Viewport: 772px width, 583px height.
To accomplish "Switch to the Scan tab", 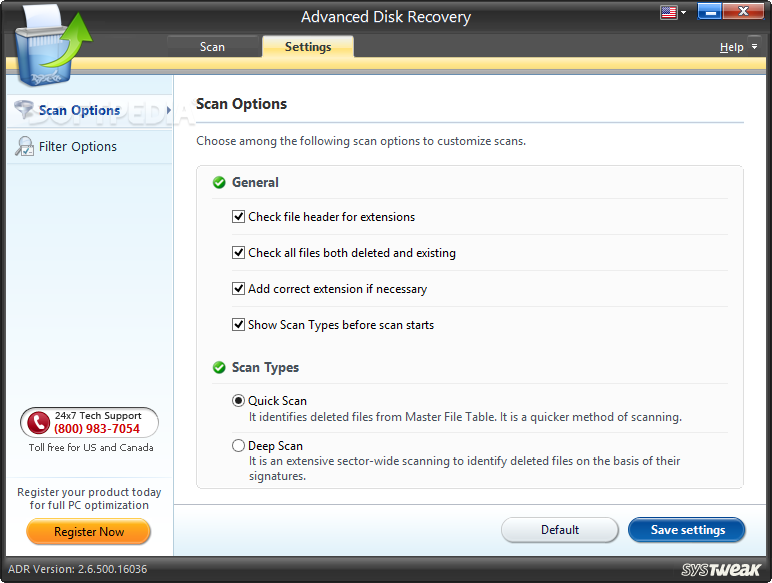I will coord(212,47).
